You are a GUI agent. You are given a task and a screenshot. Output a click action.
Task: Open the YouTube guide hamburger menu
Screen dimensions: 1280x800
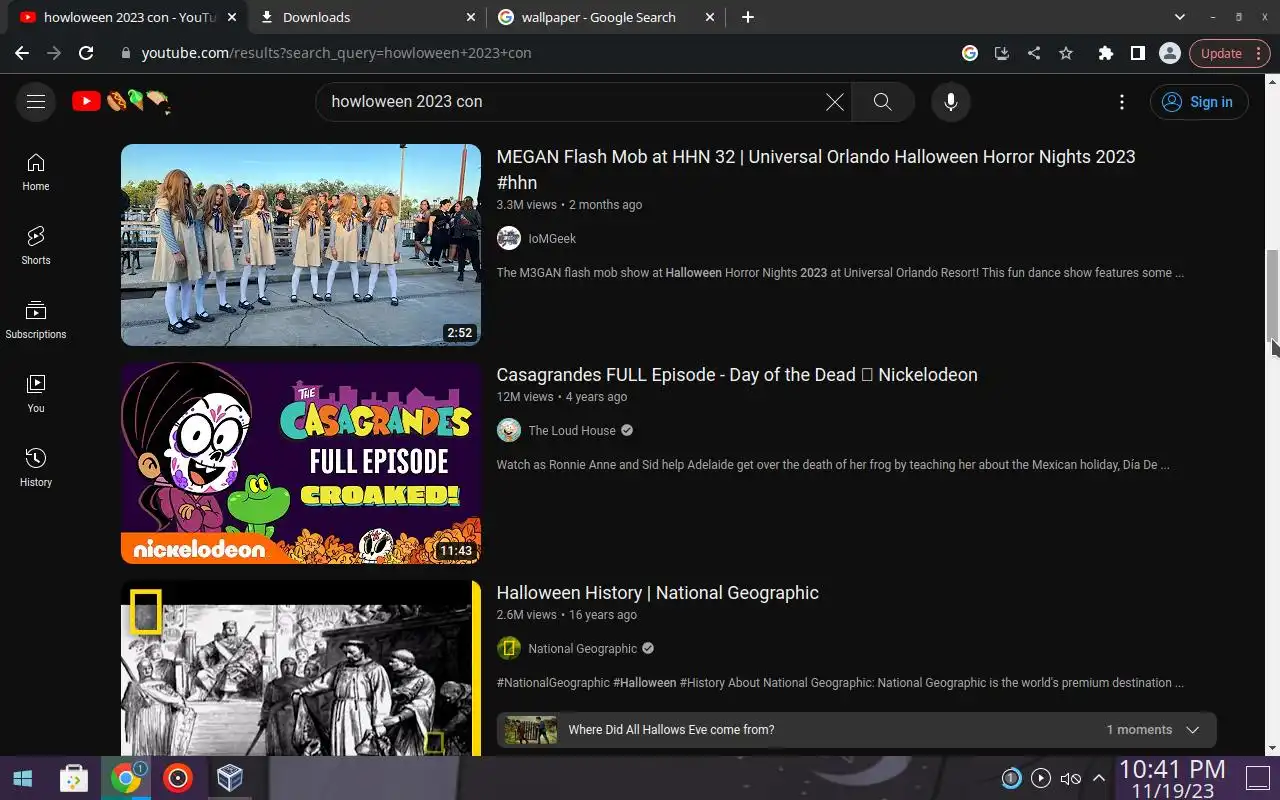coord(36,102)
